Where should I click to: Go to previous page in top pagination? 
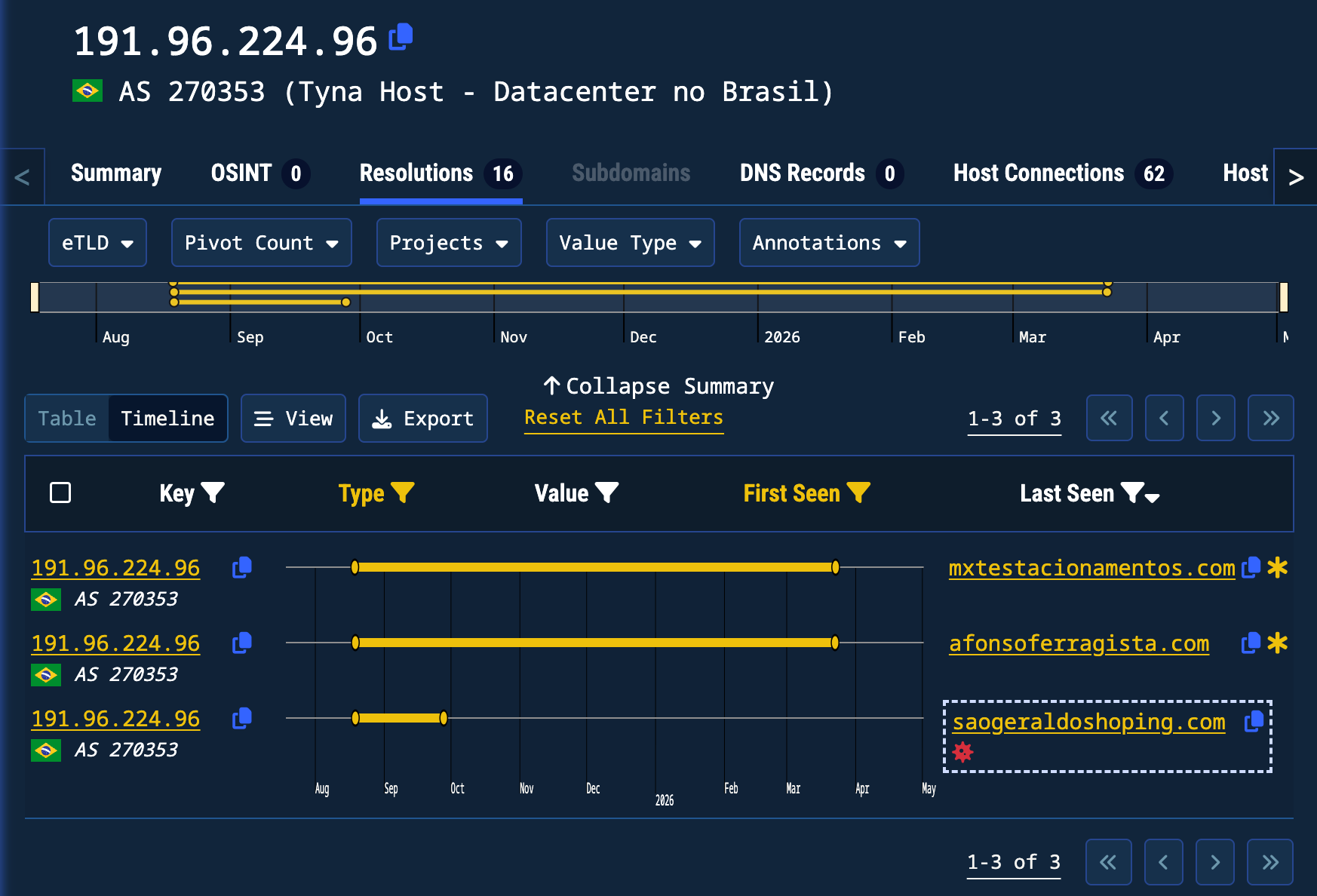pyautogui.click(x=1164, y=418)
